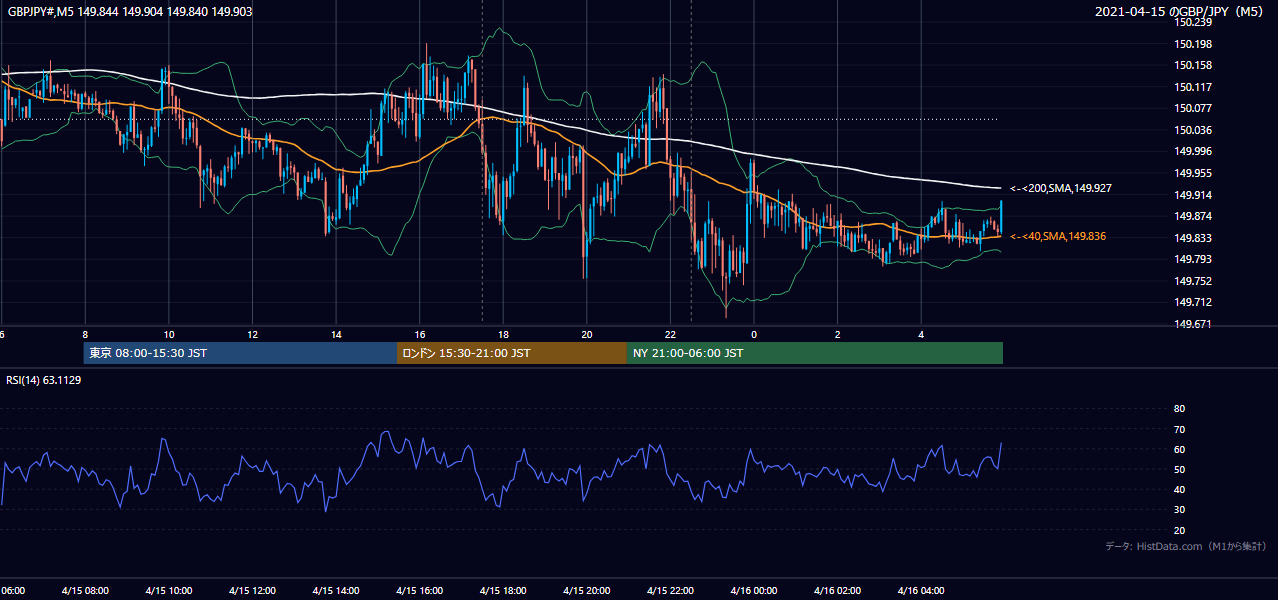Image resolution: width=1278 pixels, height=600 pixels.
Task: Click the 150.036 price axis label
Action: (x=1194, y=130)
